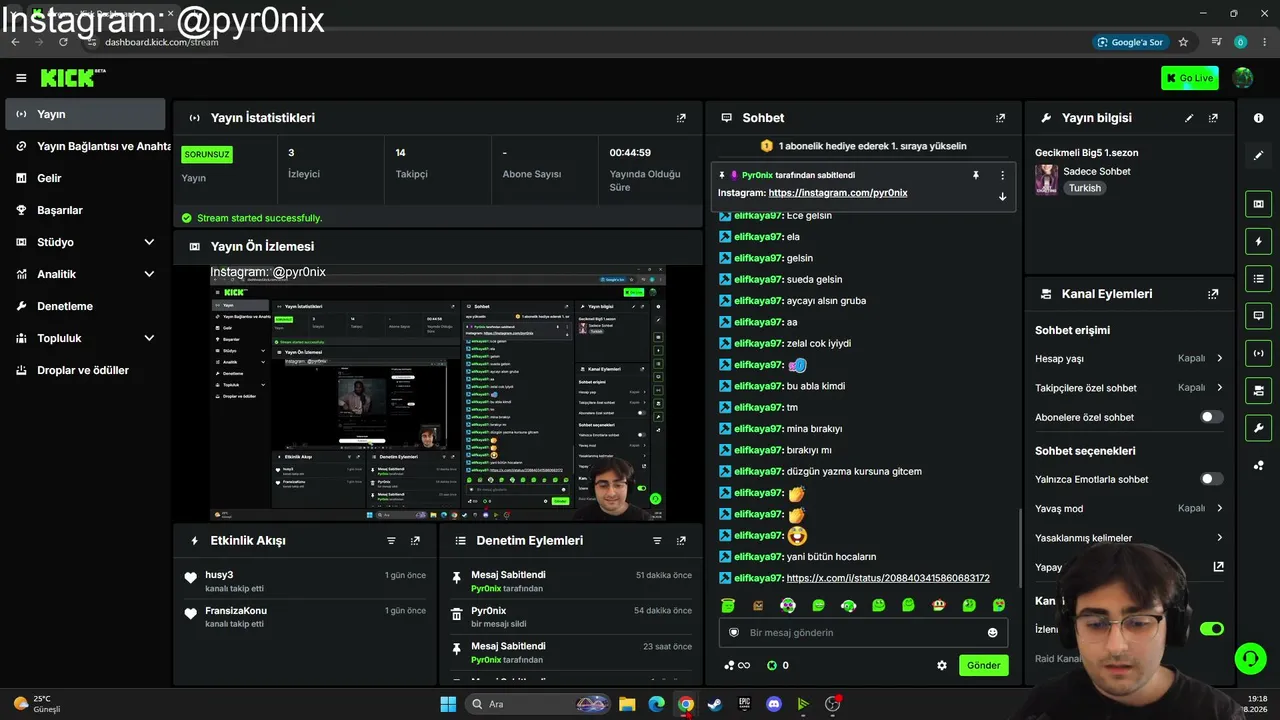Pop out the Etkinlik Akışı panel

tap(415, 541)
